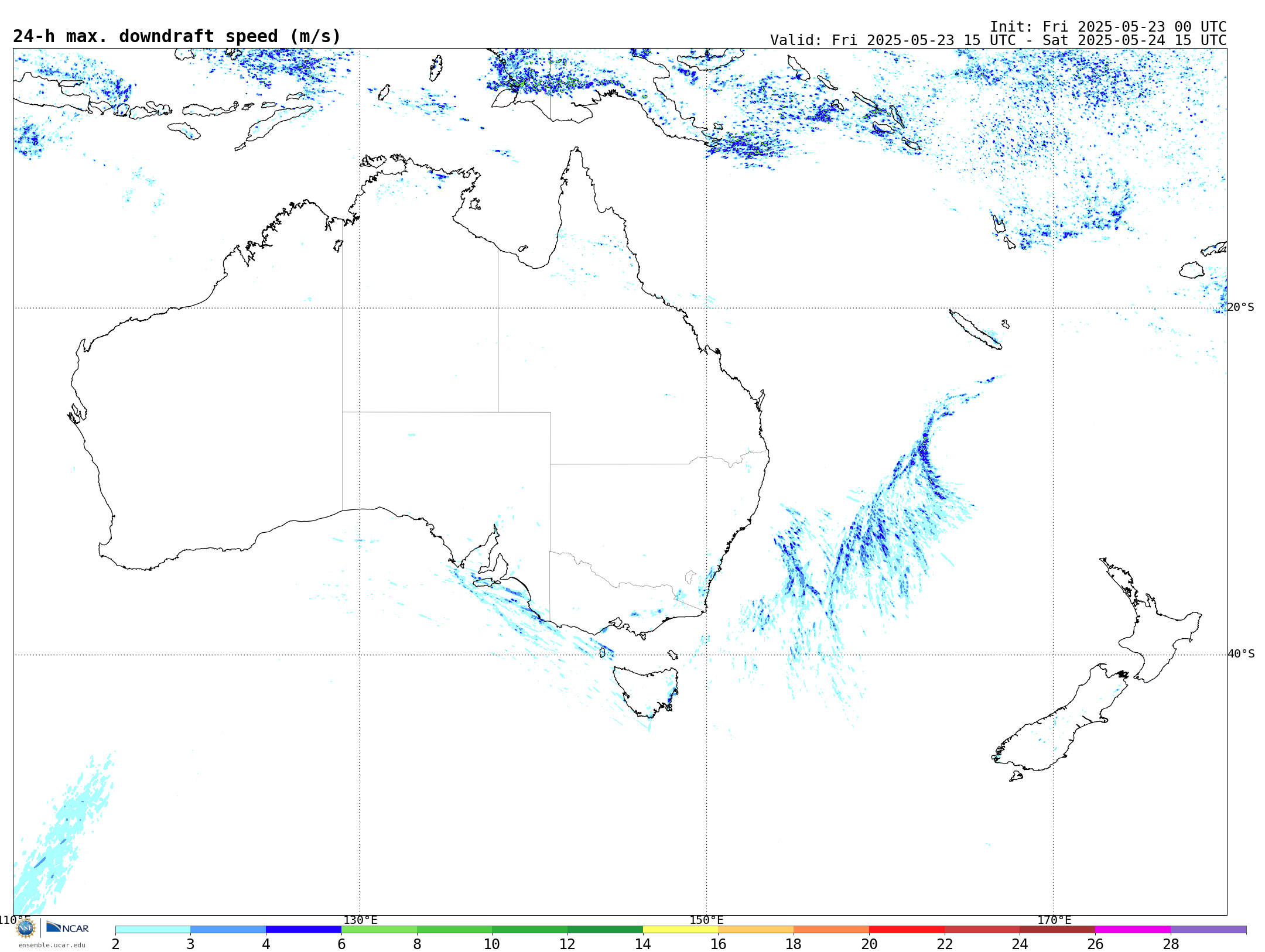Click the colorbar tick label '20'
The width and height of the screenshot is (1265, 952).
(x=869, y=944)
